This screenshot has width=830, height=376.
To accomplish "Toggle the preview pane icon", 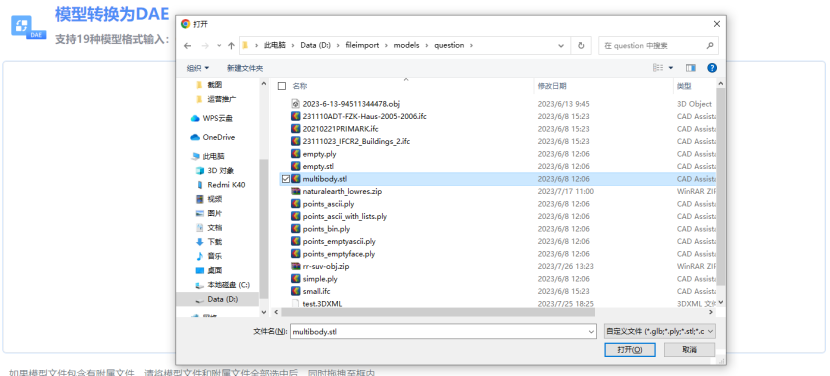I will tap(690, 68).
